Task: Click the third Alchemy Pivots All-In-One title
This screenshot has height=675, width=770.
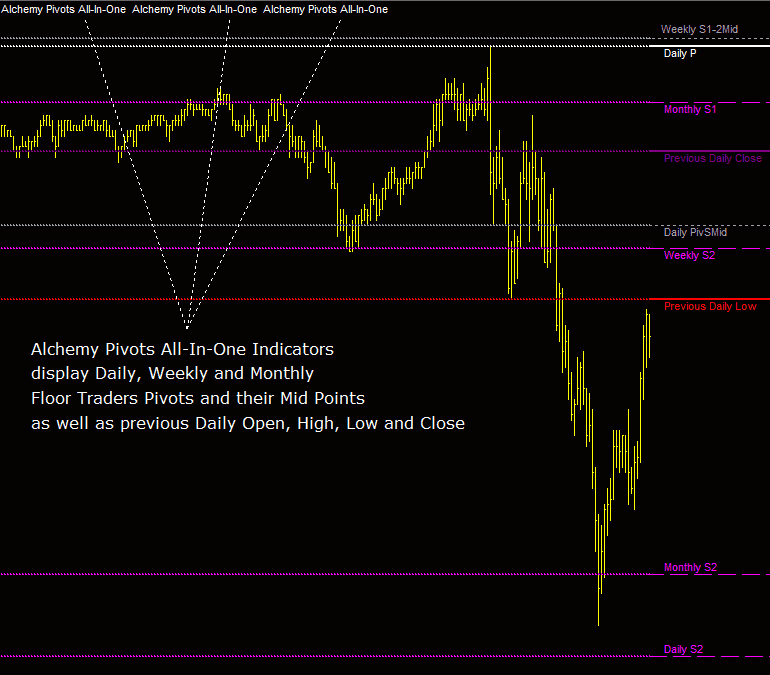Action: (x=325, y=9)
